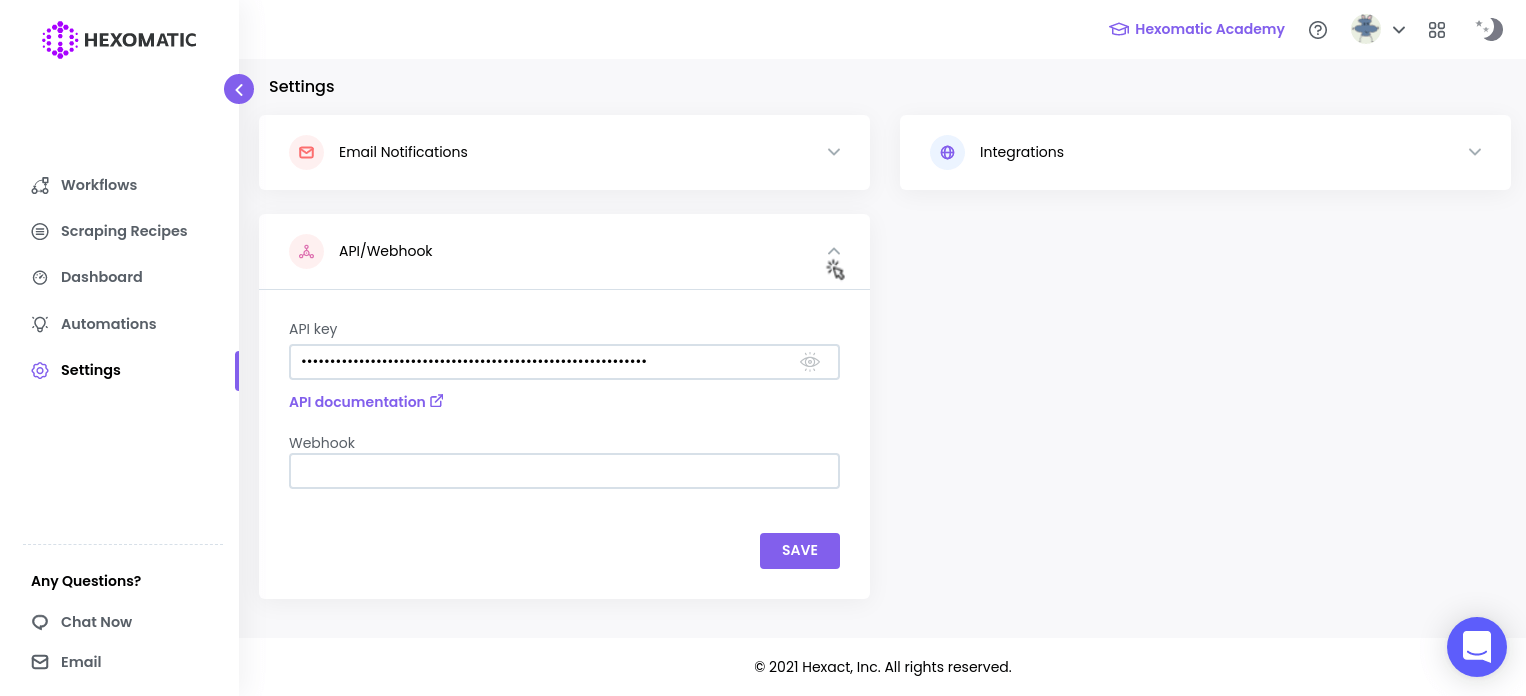Screen dimensions: 1526x696
Task: Open the API documentation link
Action: [358, 402]
